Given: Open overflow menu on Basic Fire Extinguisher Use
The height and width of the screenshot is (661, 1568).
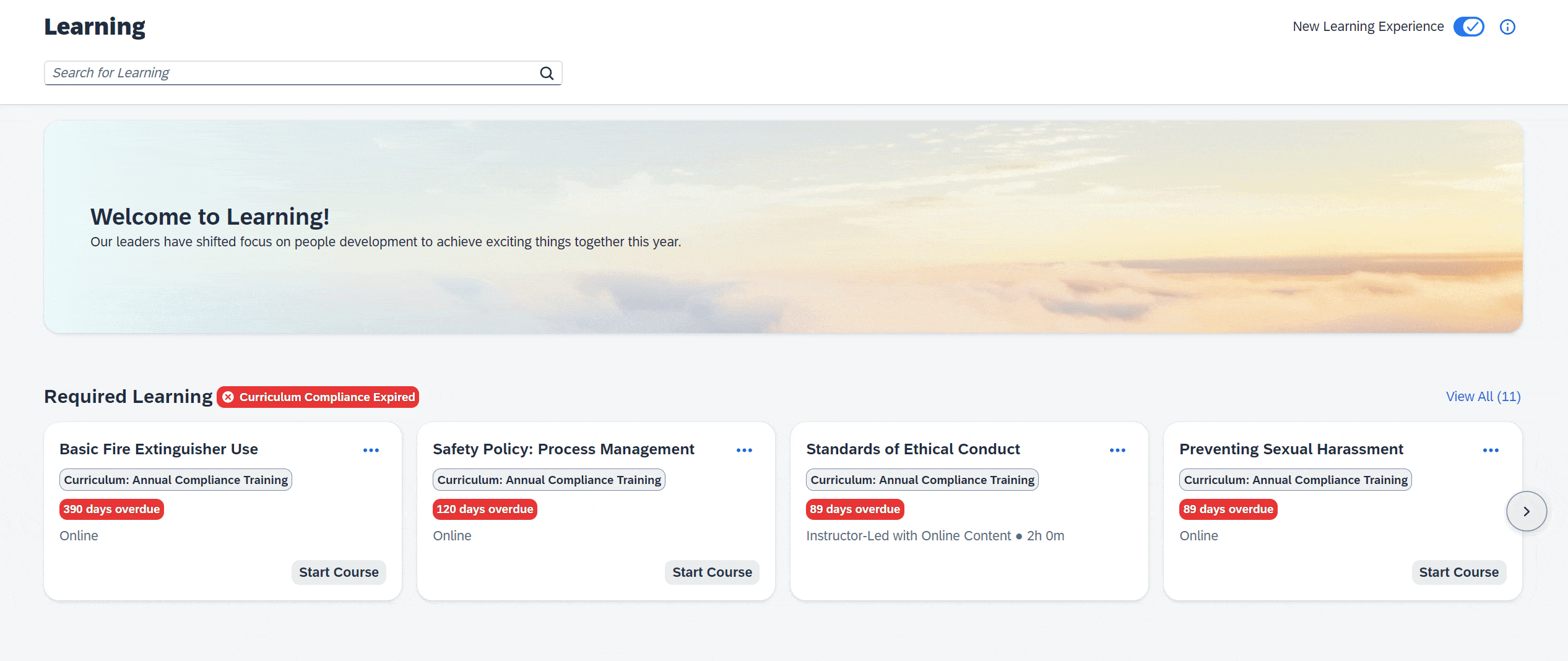Looking at the screenshot, I should point(371,450).
